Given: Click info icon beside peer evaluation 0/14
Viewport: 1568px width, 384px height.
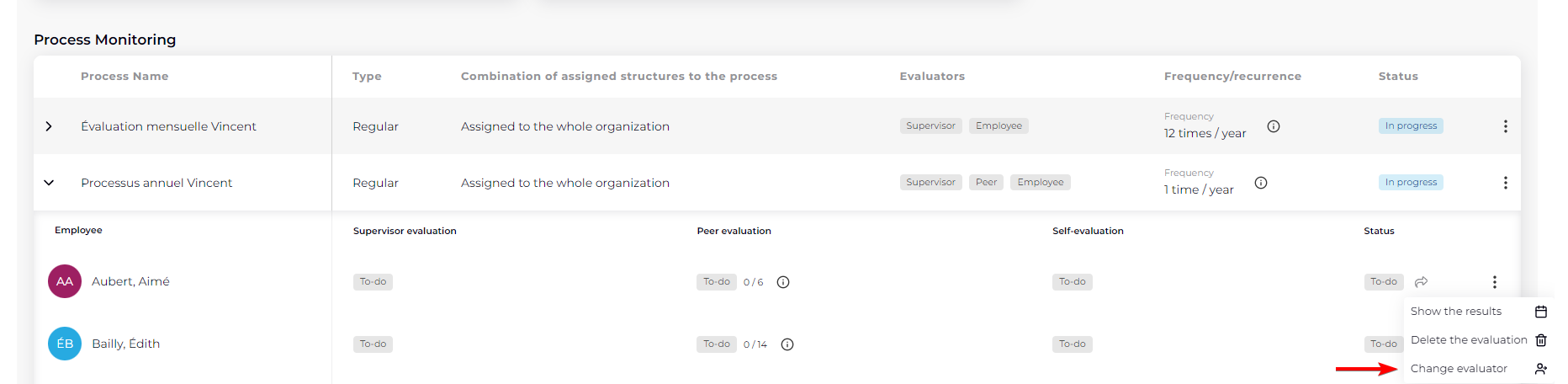Looking at the screenshot, I should [787, 344].
